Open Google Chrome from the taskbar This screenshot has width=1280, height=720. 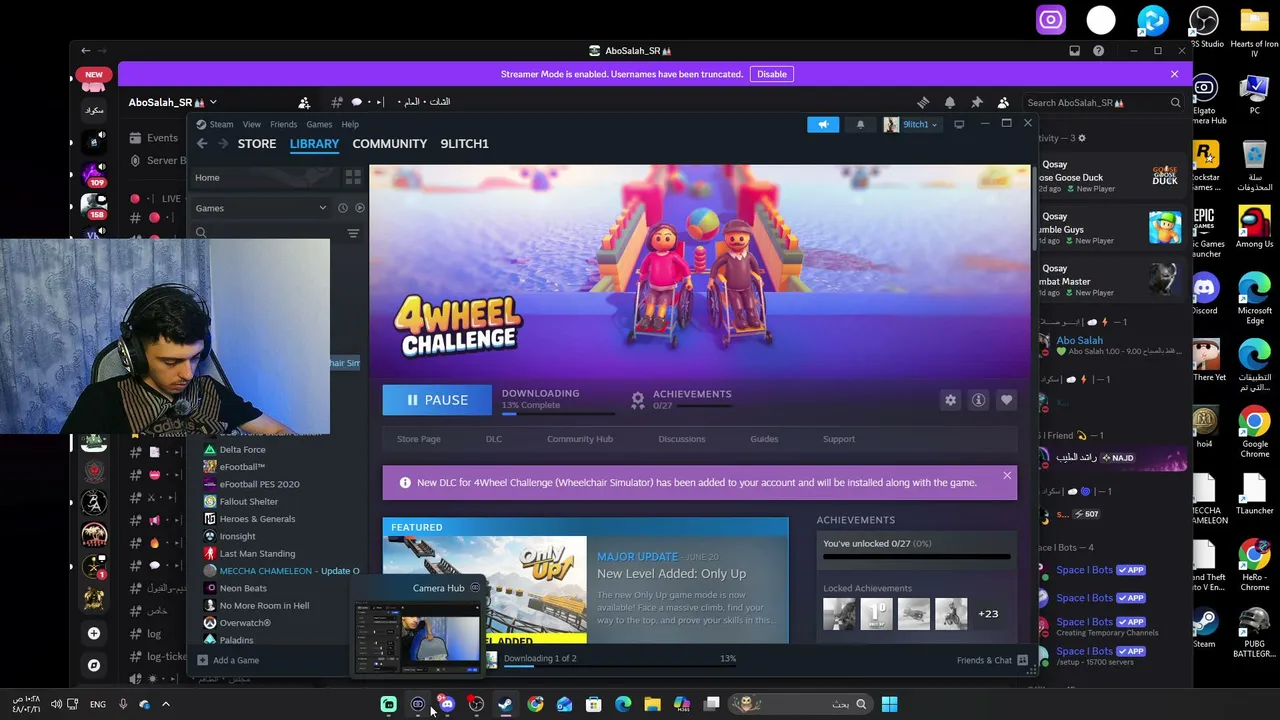click(535, 704)
